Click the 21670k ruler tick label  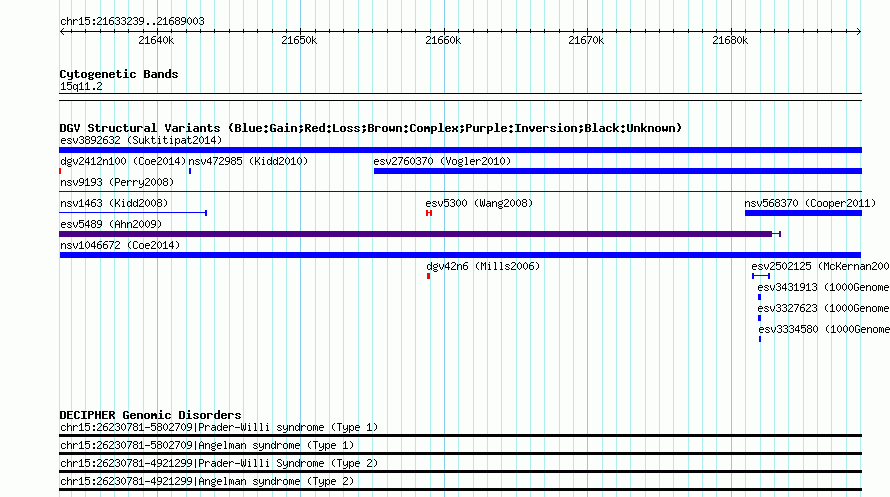pyautogui.click(x=586, y=40)
